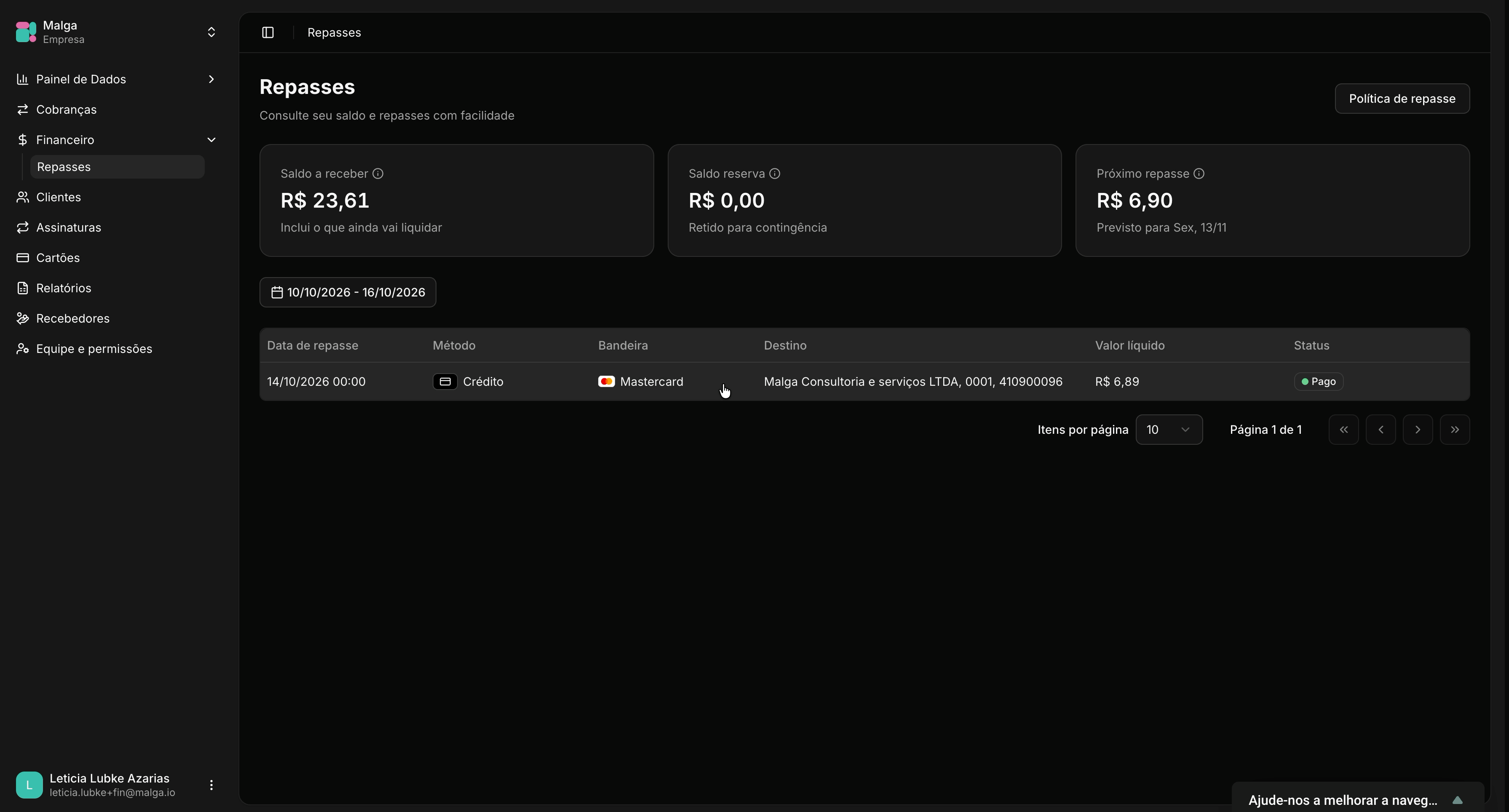Click the R$ 6,89 value cell

[x=1117, y=382]
